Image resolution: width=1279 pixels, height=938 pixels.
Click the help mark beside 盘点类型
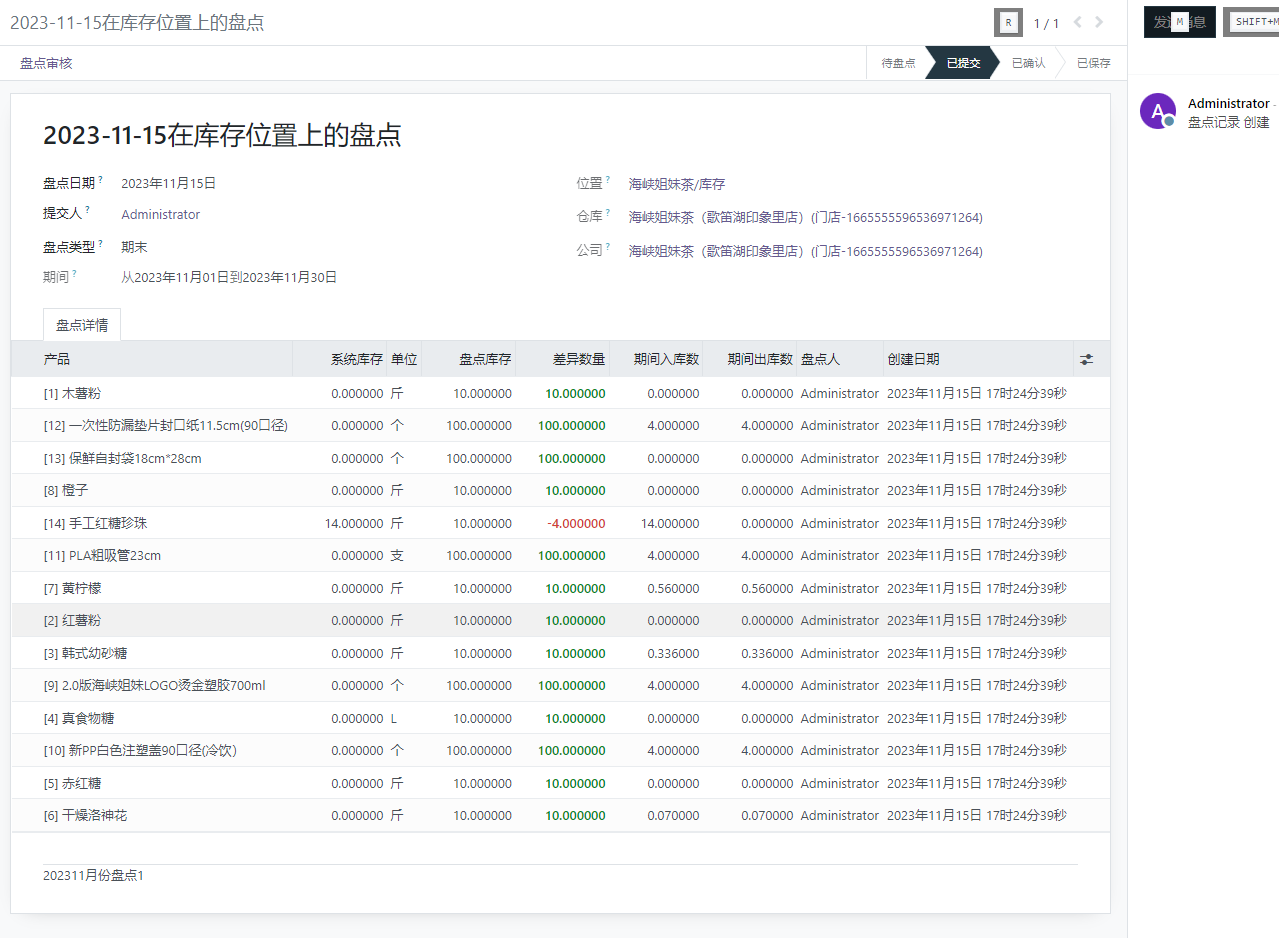click(x=101, y=243)
